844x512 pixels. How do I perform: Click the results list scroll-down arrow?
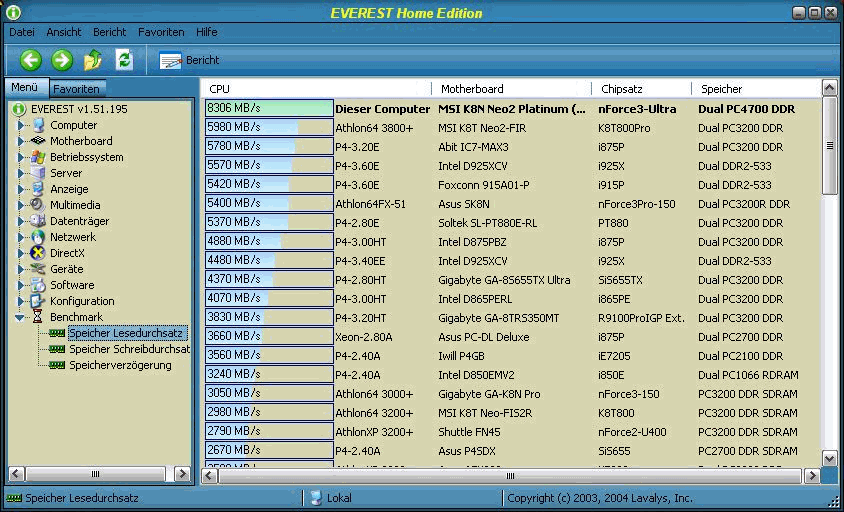pos(829,459)
